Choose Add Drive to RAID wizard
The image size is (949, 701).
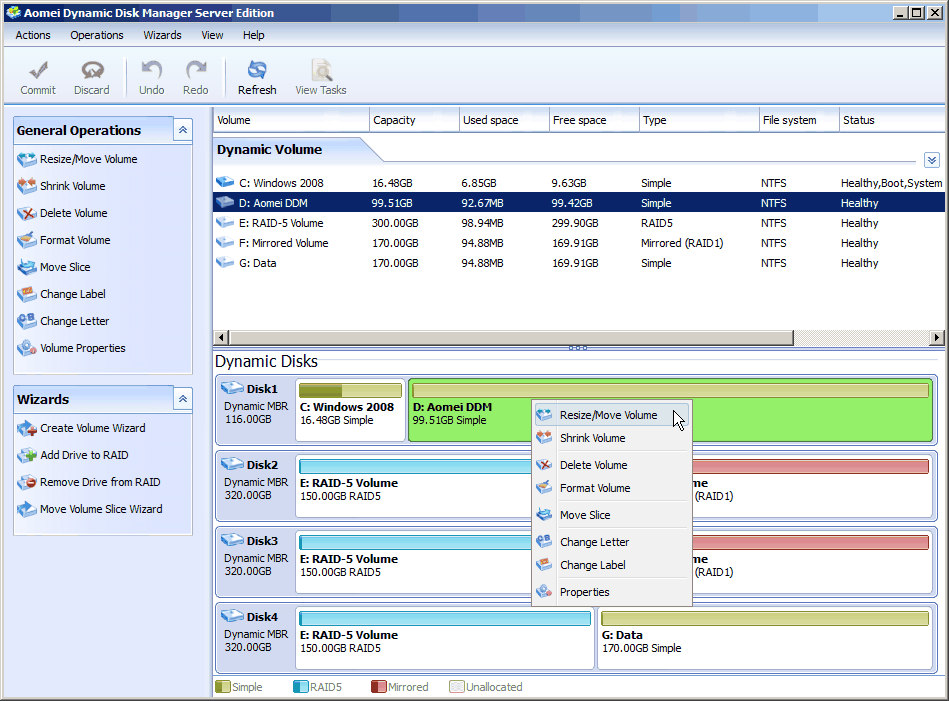(84, 455)
